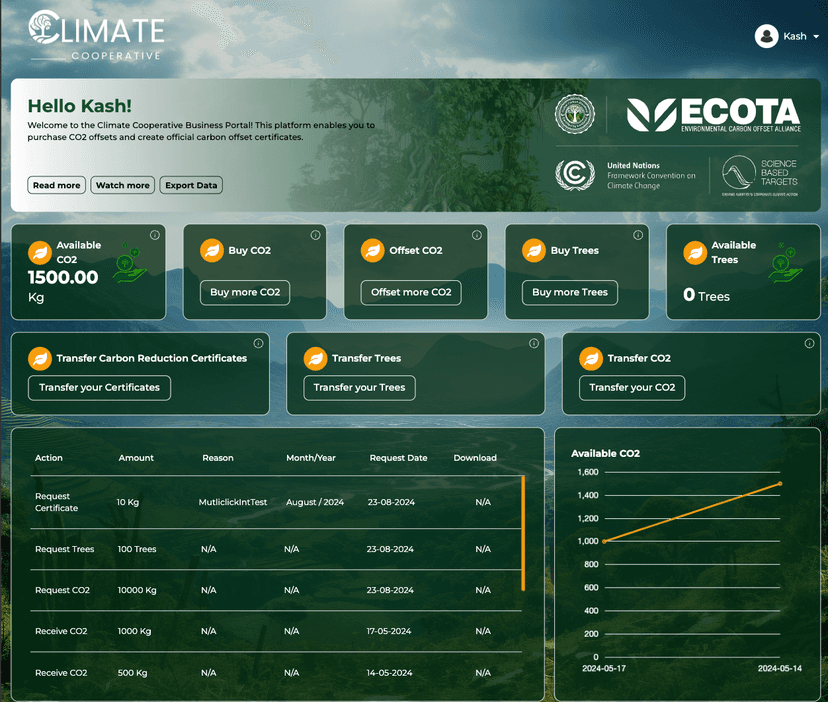Click the last data point on CO2 chart

780,484
